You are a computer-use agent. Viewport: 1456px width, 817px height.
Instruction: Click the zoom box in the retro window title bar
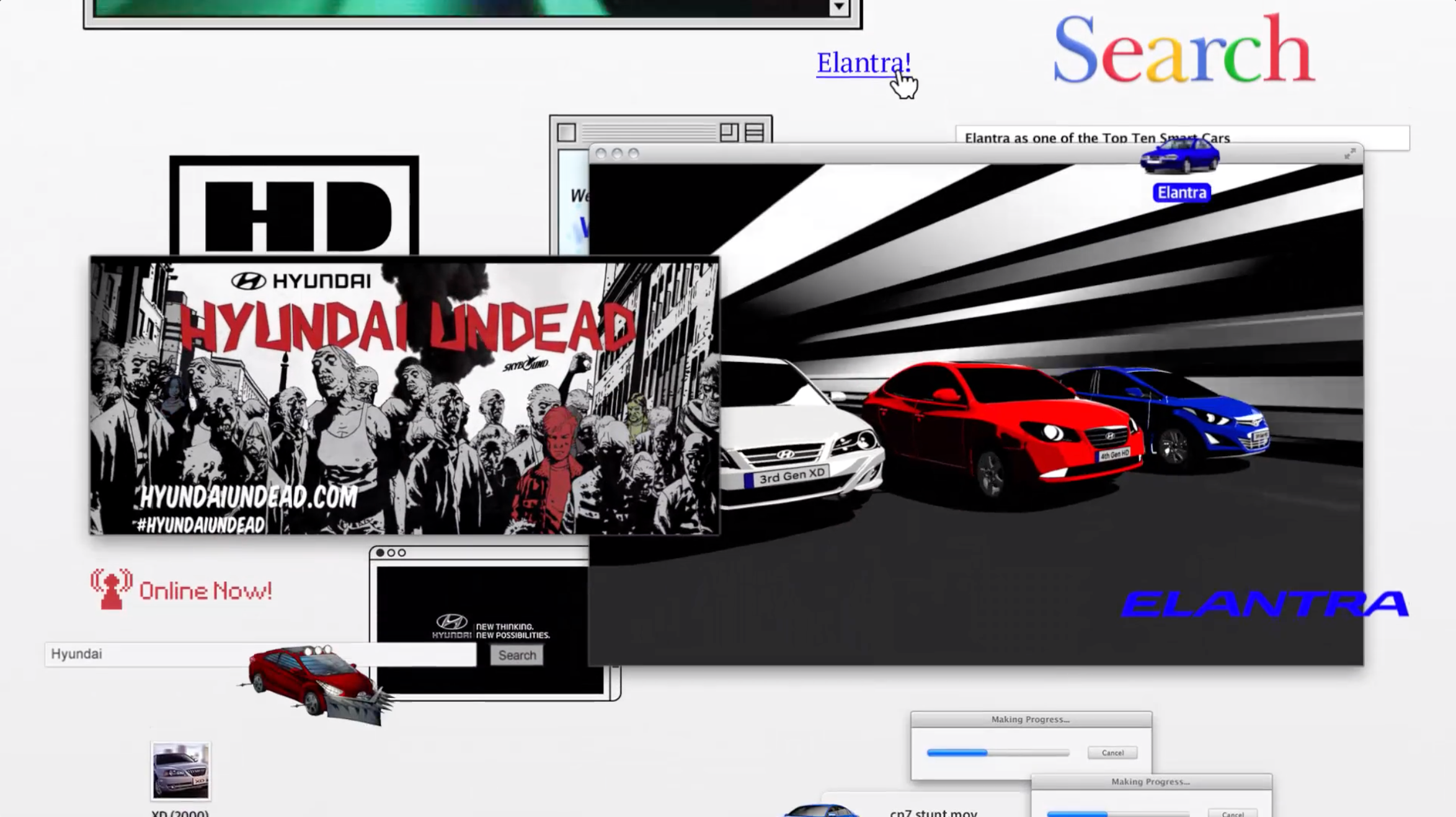pyautogui.click(x=729, y=132)
